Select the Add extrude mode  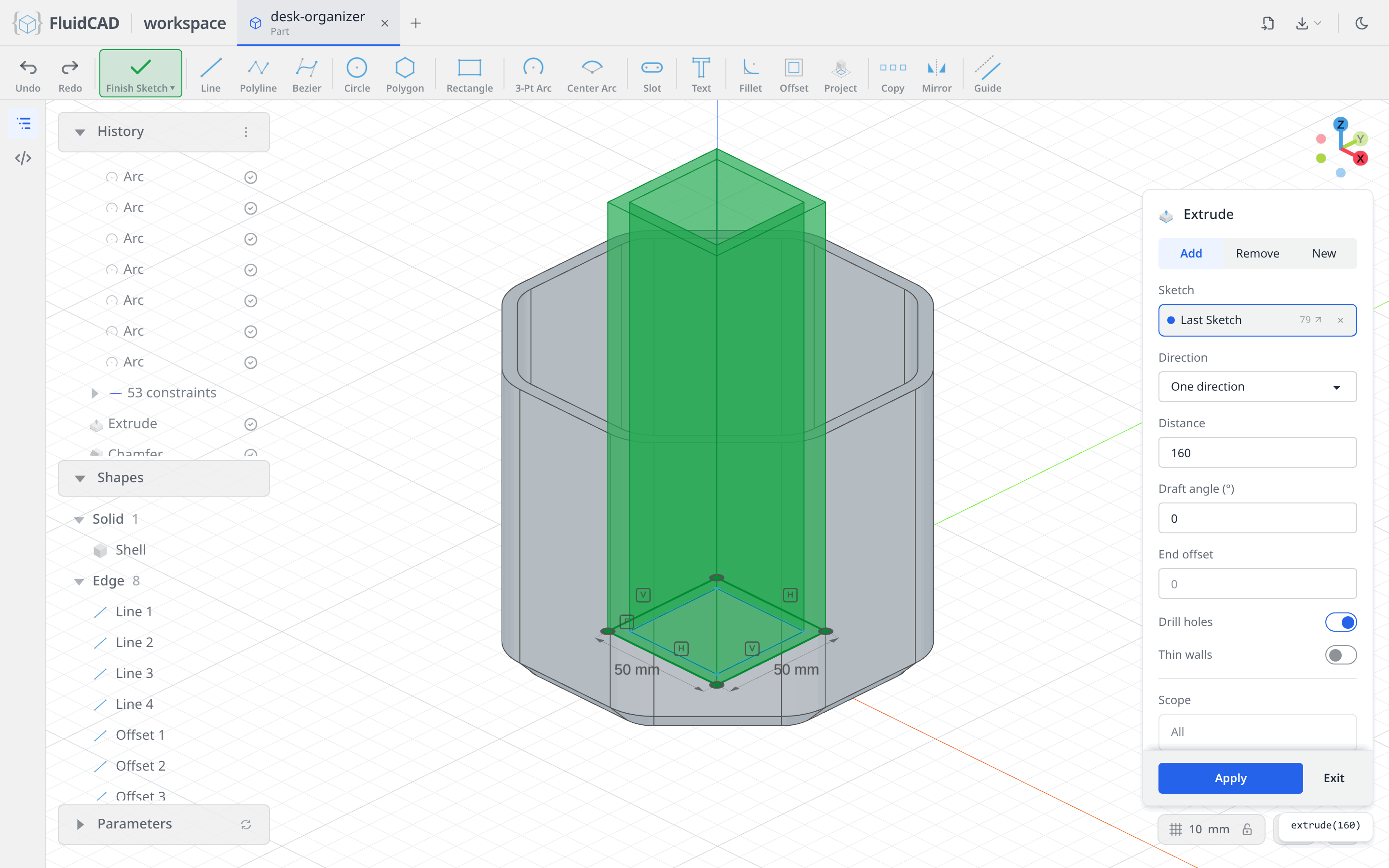pos(1191,253)
